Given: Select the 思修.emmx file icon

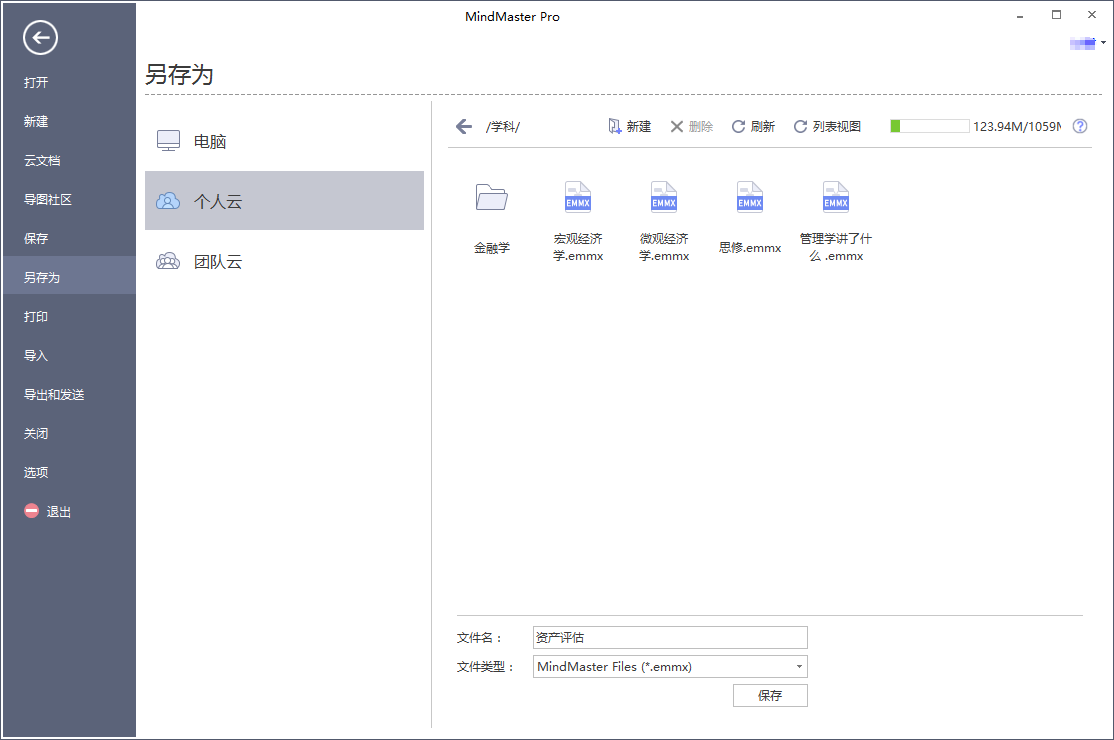Looking at the screenshot, I should pyautogui.click(x=750, y=197).
